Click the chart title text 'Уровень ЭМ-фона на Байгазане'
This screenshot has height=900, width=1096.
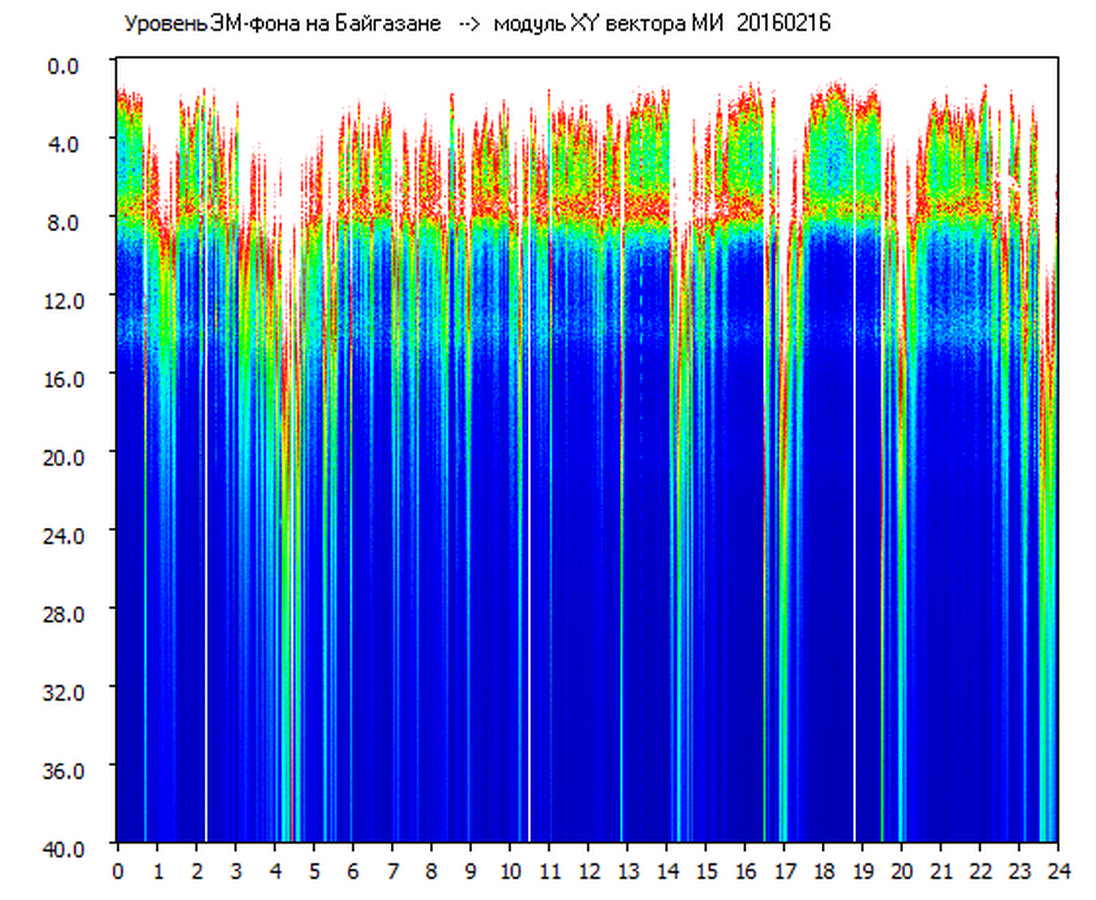282,24
